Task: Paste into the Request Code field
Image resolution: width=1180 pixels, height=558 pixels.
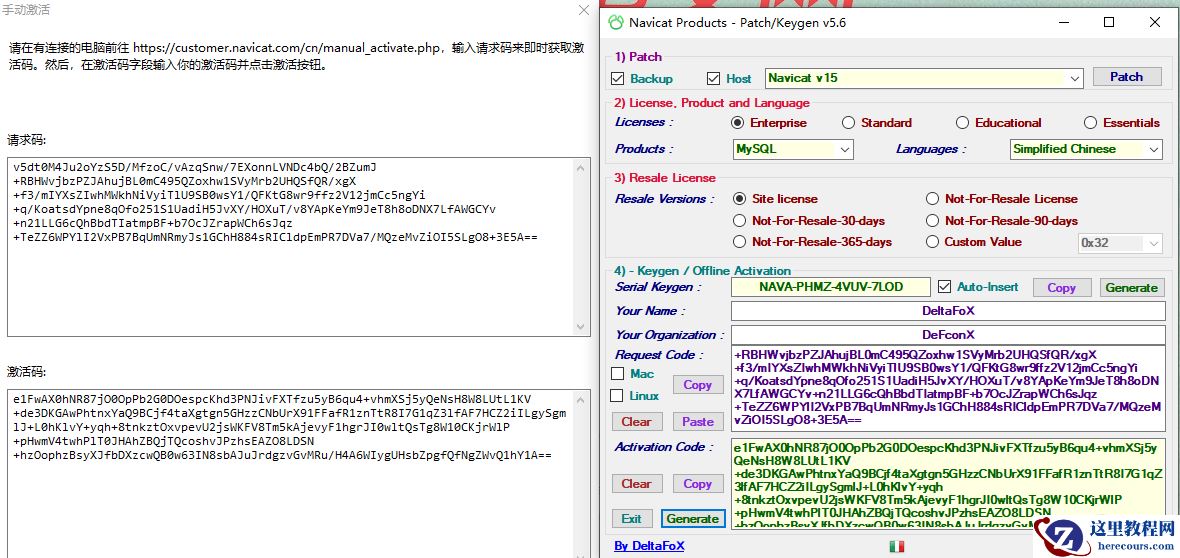Action: [x=698, y=422]
